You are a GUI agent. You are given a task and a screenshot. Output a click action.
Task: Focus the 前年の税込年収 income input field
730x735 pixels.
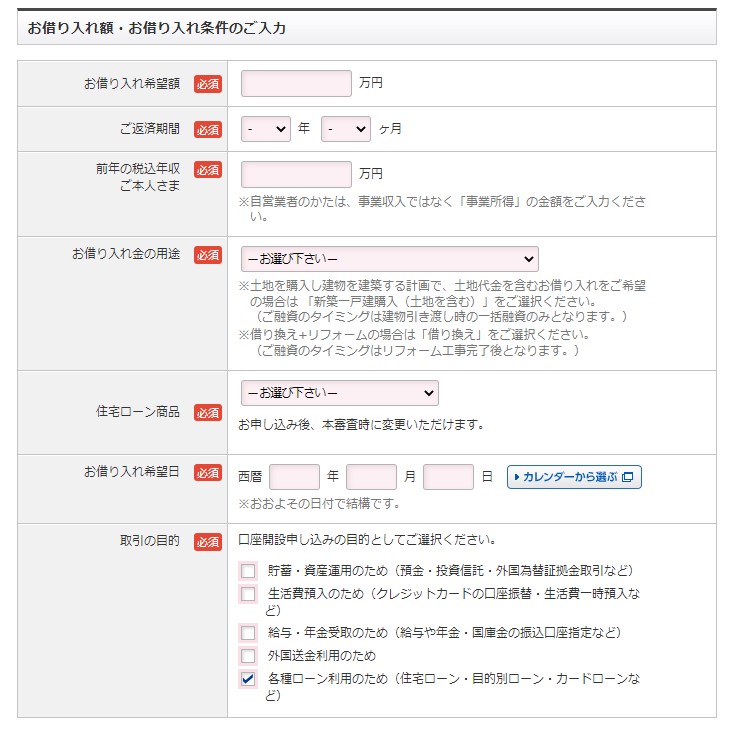coord(296,174)
